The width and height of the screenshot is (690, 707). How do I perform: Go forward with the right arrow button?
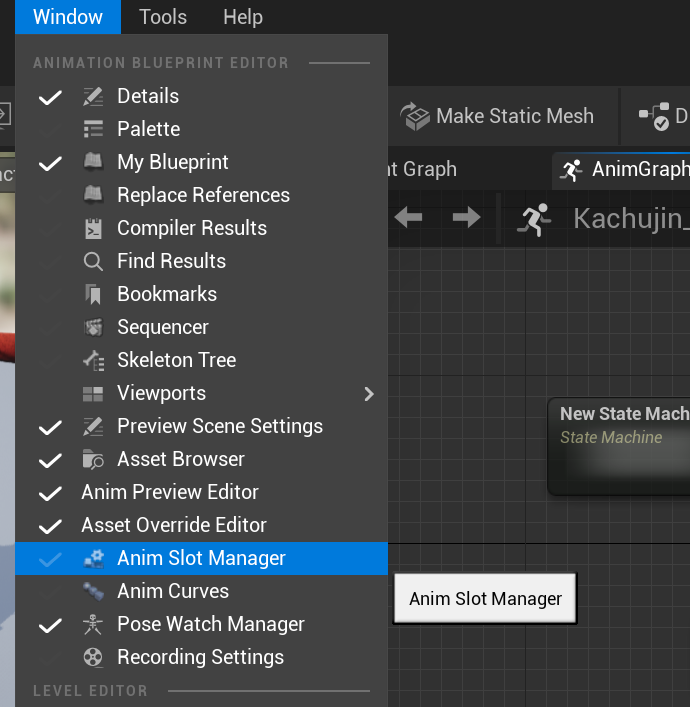pos(466,217)
